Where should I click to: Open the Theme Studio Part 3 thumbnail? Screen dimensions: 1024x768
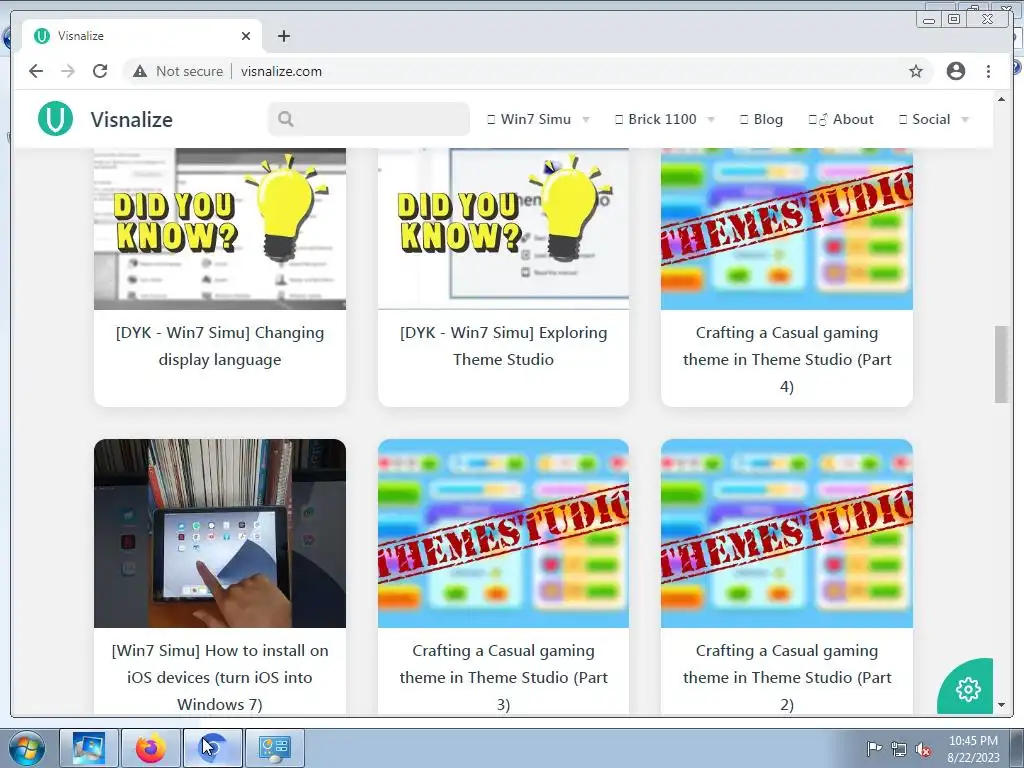504,534
